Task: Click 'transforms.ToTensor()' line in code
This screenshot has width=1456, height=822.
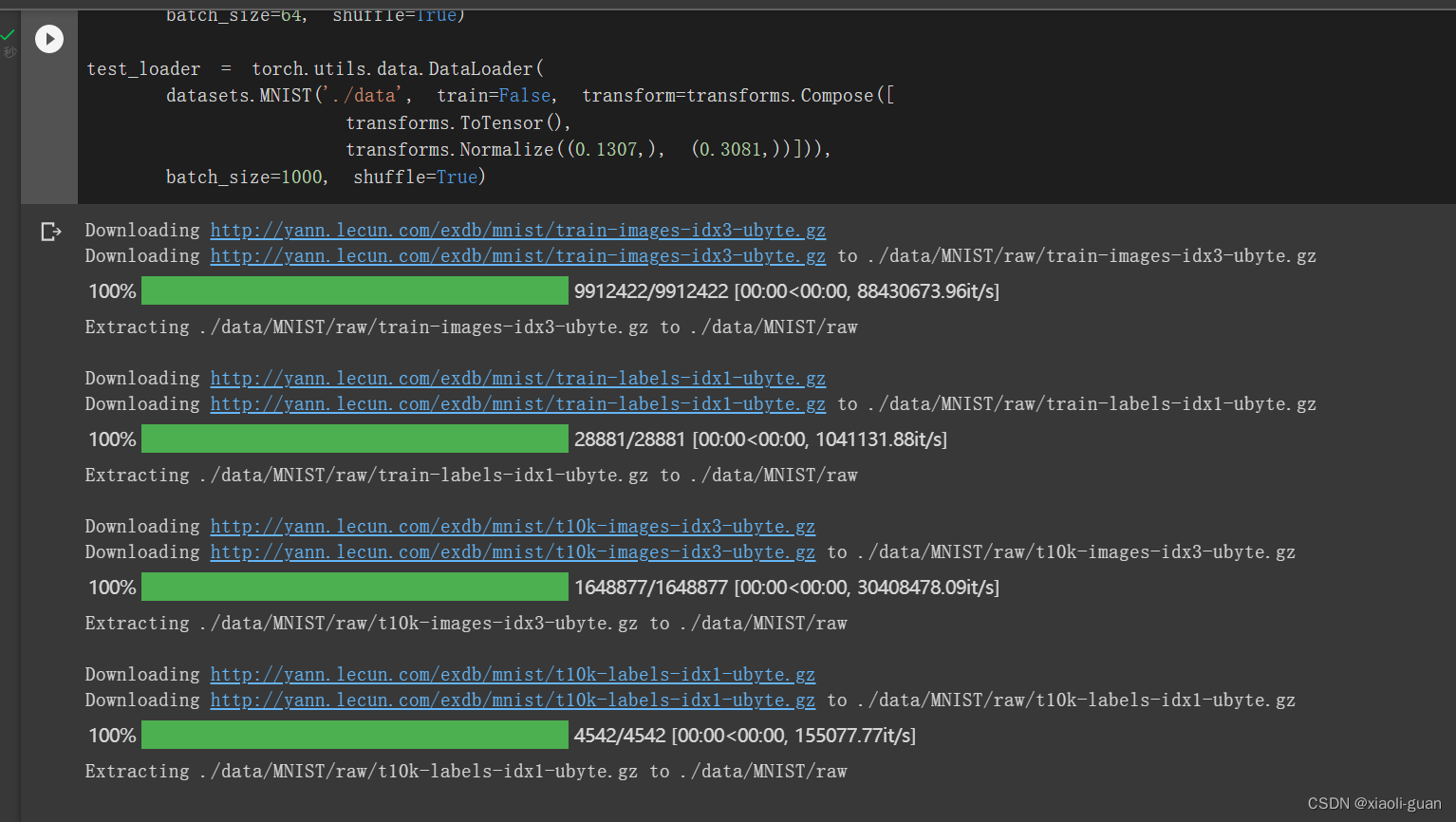Action: pyautogui.click(x=457, y=122)
